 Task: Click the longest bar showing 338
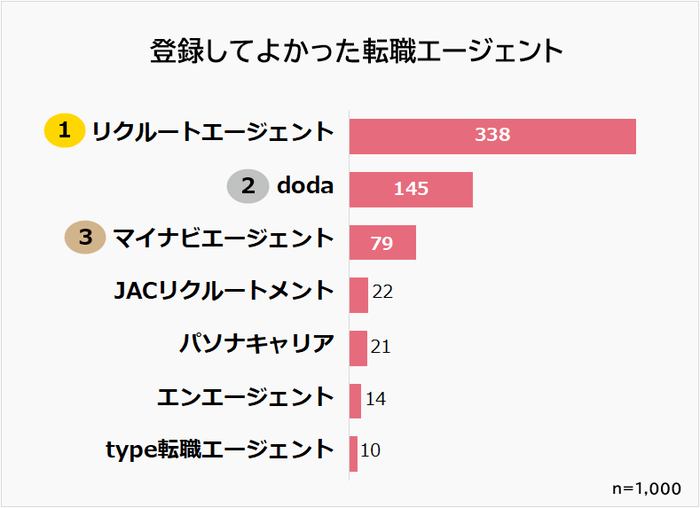492,136
